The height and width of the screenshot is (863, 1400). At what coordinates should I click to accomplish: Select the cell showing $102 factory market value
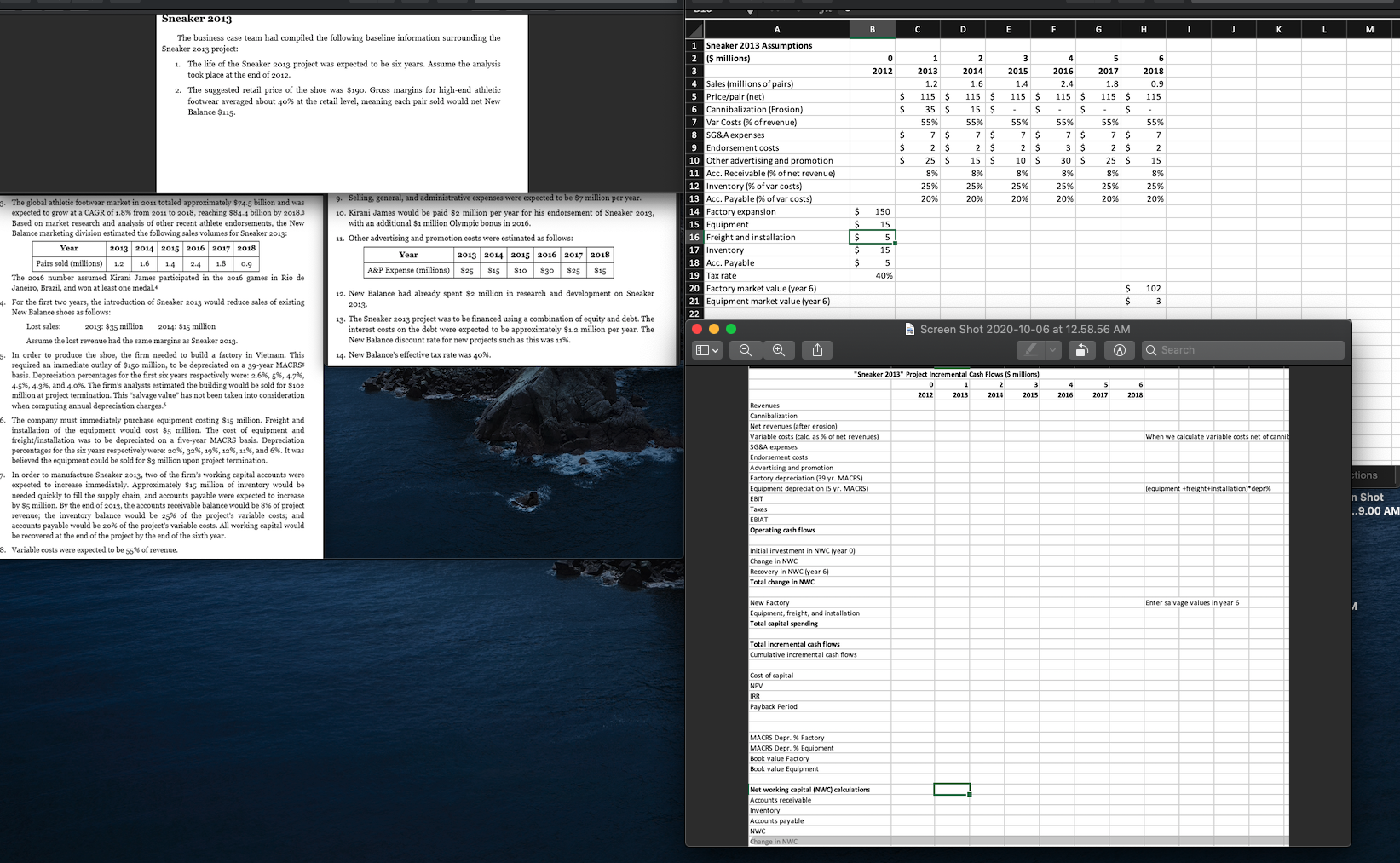point(1143,288)
